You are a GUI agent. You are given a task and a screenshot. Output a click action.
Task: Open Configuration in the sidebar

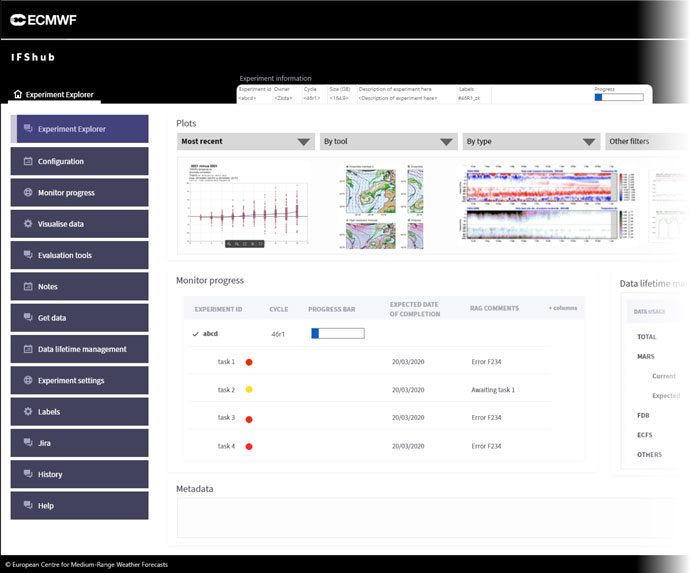tap(80, 161)
